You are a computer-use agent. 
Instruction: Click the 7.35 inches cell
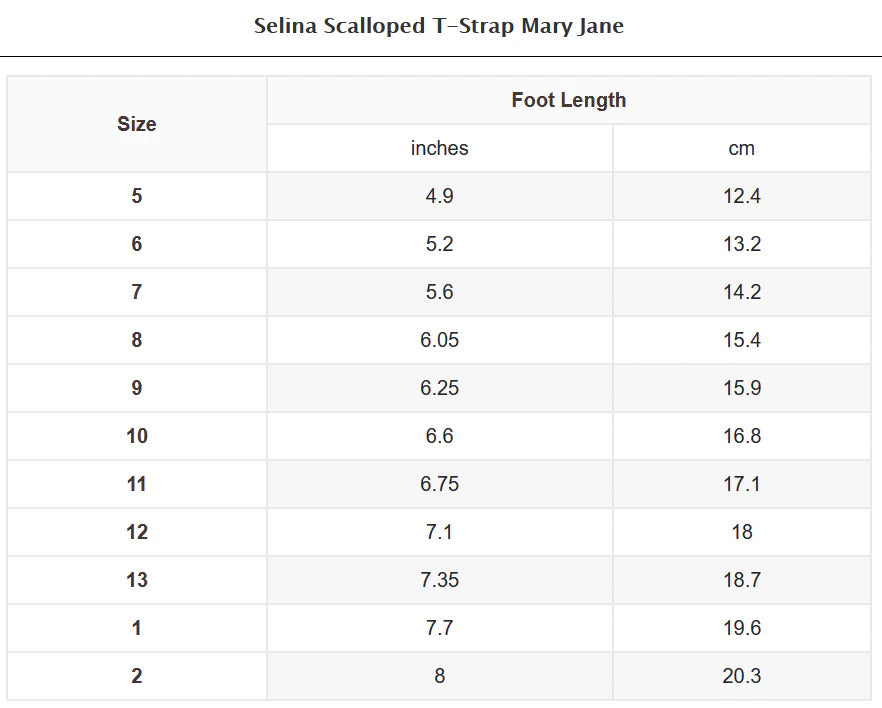[439, 580]
